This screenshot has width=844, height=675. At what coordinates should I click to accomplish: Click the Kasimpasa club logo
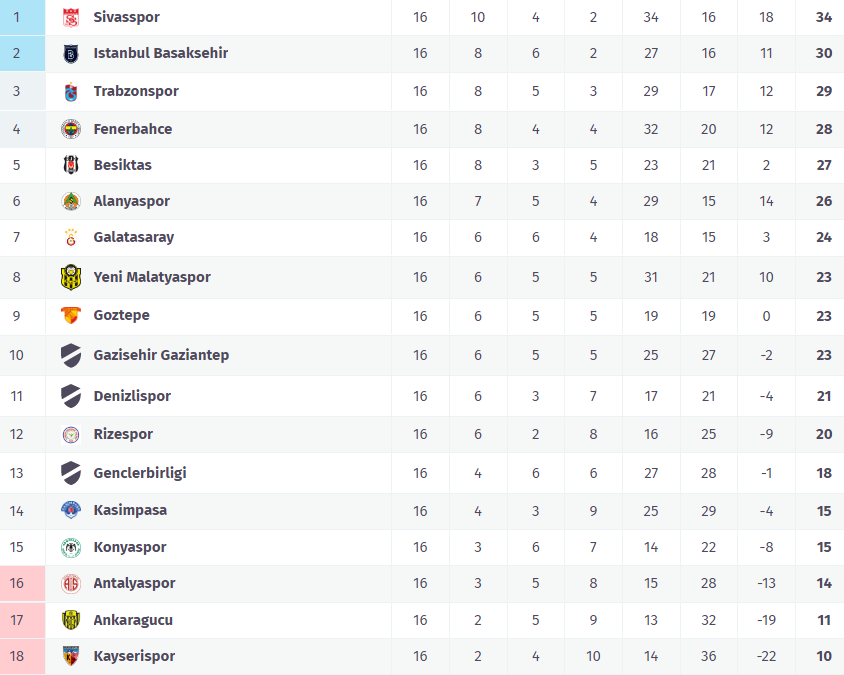[x=70, y=510]
